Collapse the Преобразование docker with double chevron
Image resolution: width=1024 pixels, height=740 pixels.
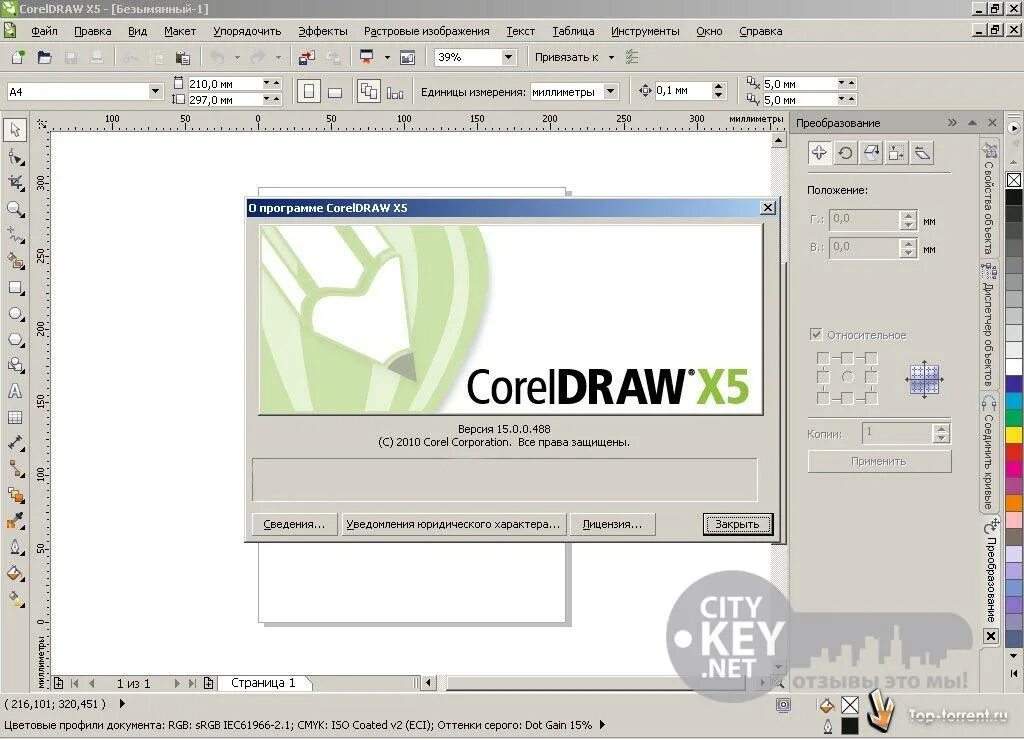point(952,123)
